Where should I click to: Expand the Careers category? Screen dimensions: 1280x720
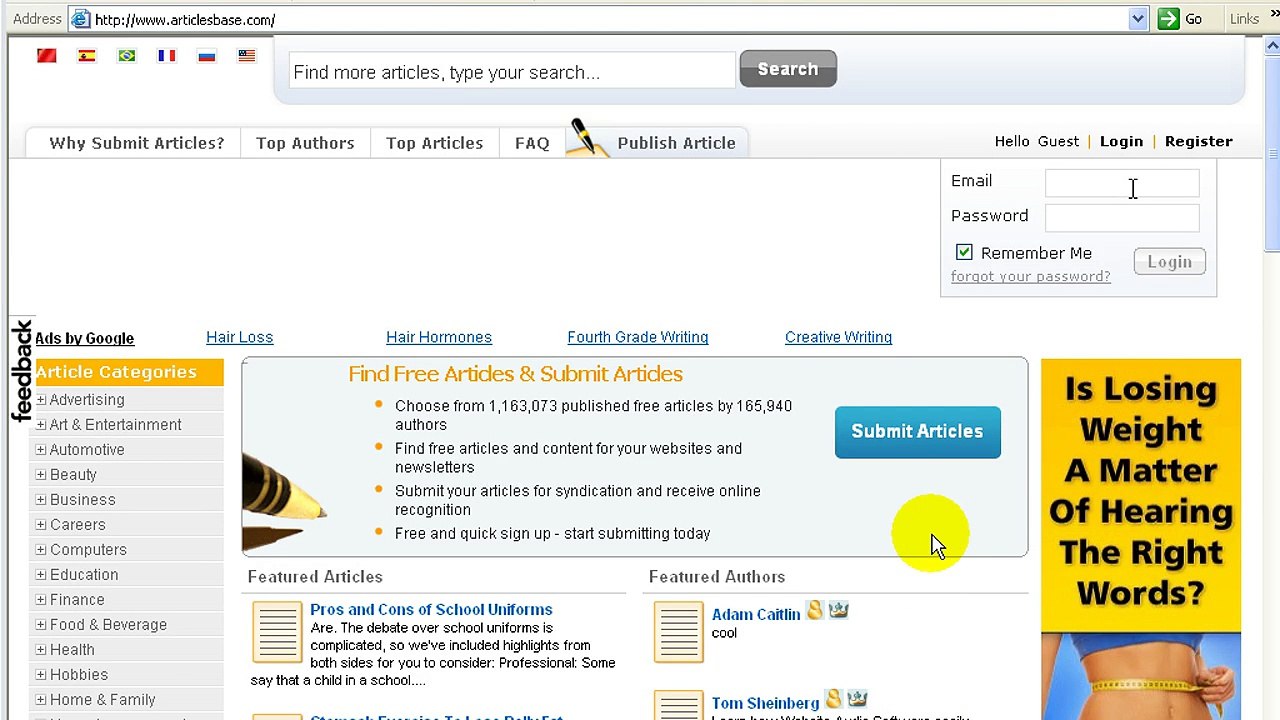click(41, 525)
